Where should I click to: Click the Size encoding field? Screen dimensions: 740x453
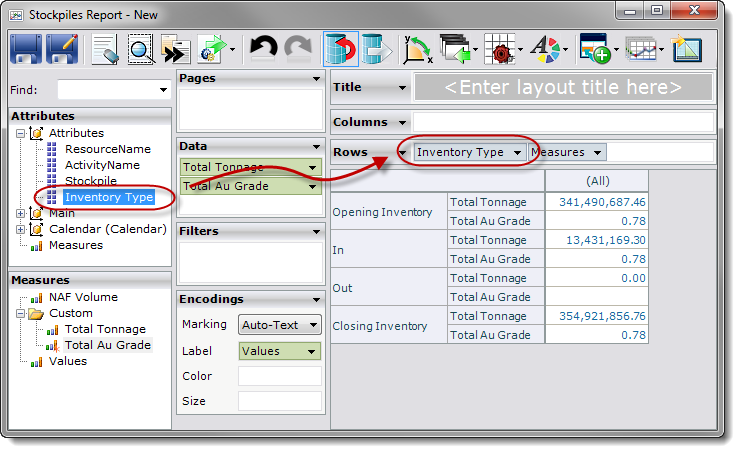[279, 401]
